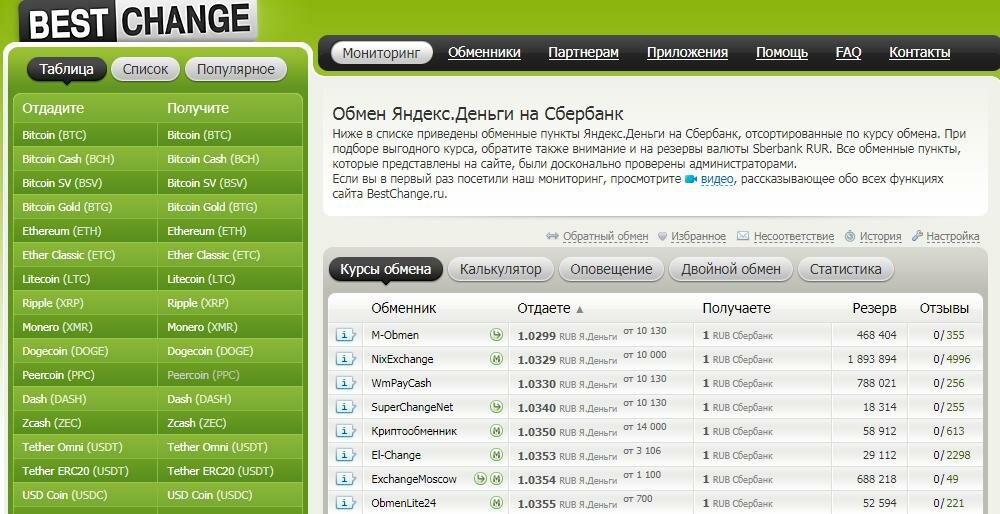
Task: Open the info icon for WmPayCash
Action: point(345,383)
